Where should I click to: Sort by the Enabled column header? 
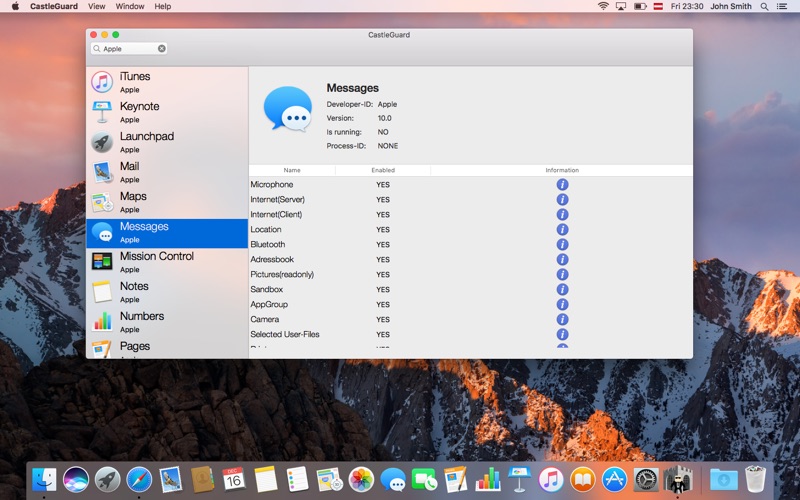tap(383, 170)
